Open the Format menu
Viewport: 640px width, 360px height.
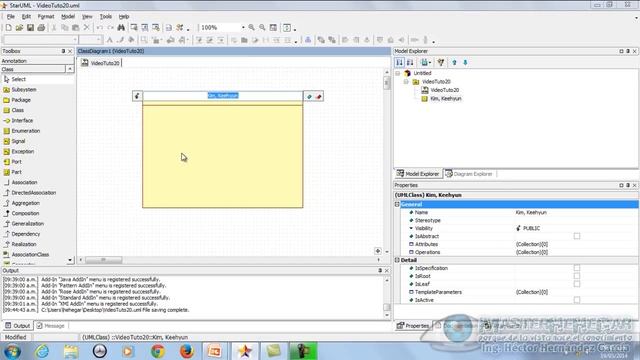[x=46, y=17]
